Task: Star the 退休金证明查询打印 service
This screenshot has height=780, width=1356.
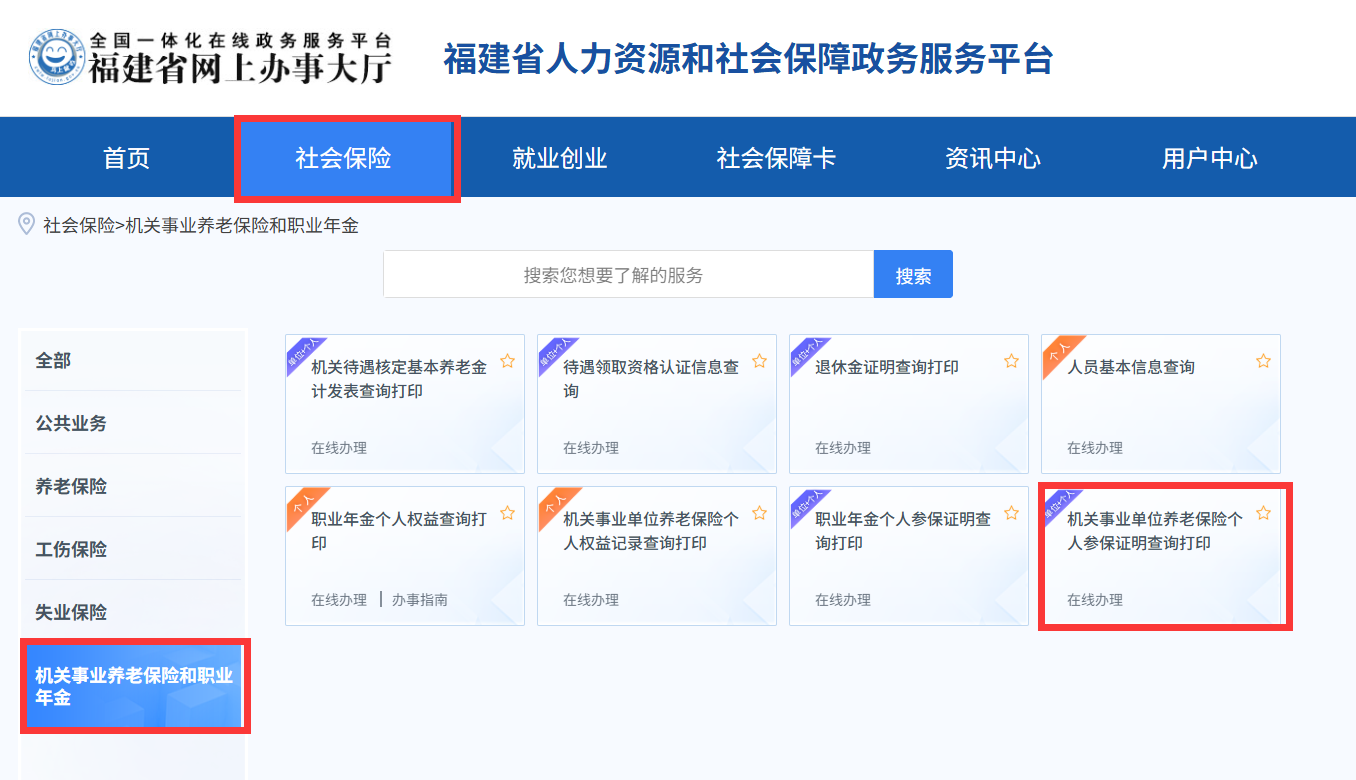Action: click(x=1011, y=361)
